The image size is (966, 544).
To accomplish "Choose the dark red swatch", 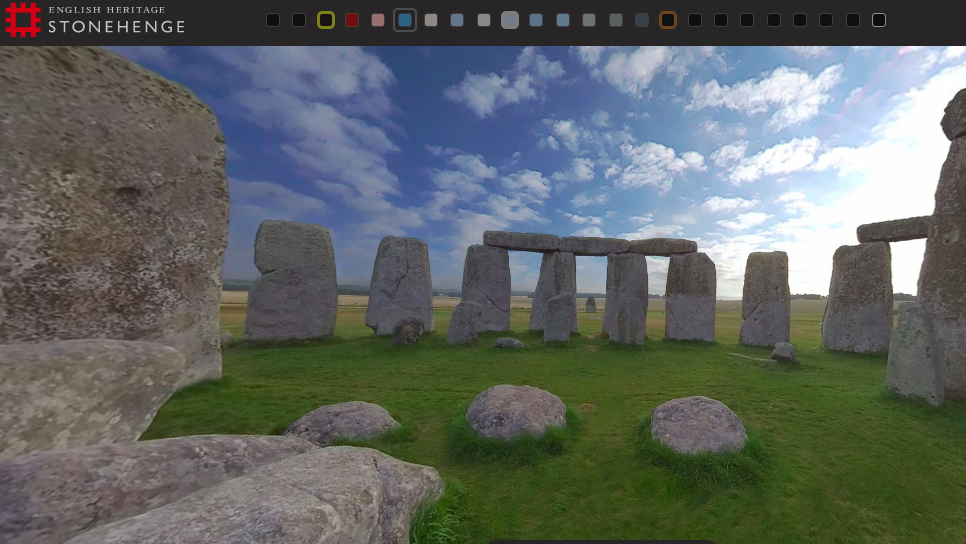I will [x=352, y=20].
